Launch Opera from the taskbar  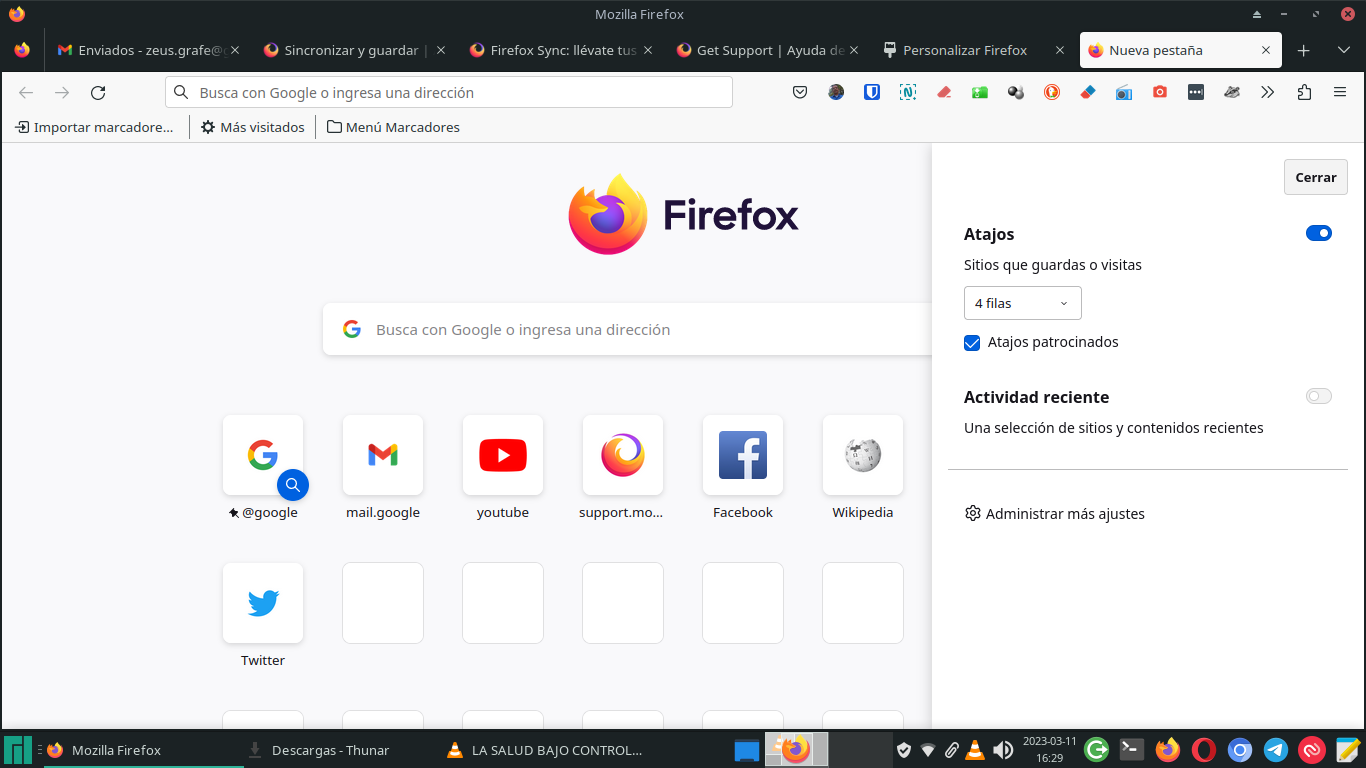[x=1204, y=749]
